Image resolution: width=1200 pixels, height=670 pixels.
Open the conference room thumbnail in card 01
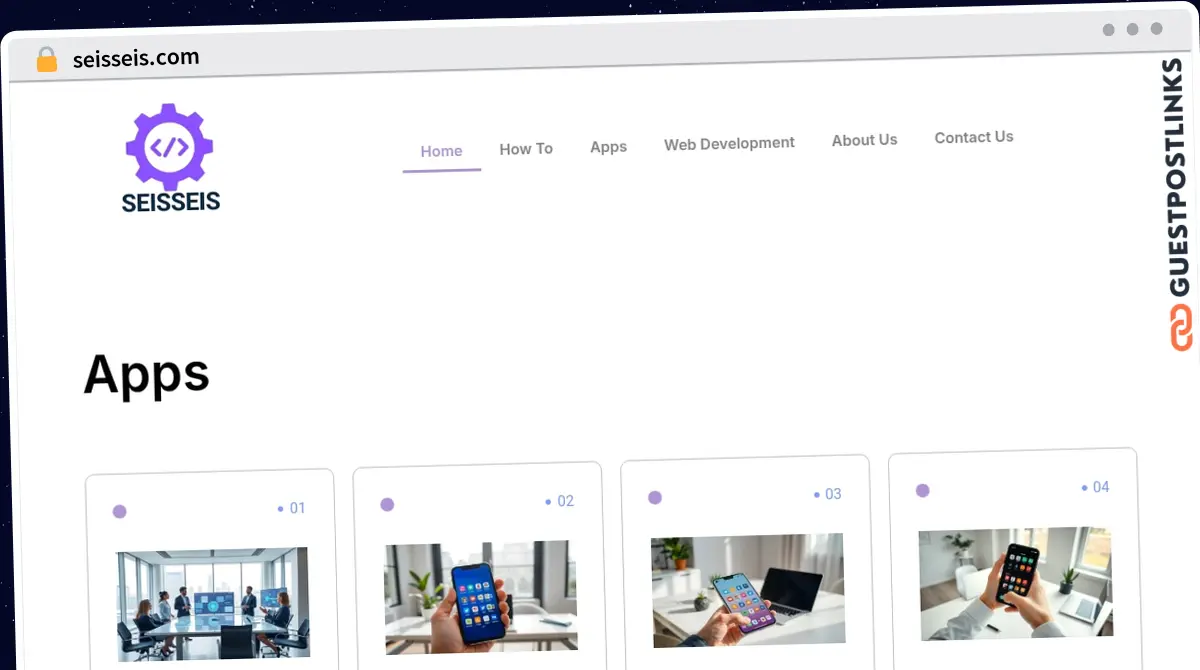[x=212, y=603]
